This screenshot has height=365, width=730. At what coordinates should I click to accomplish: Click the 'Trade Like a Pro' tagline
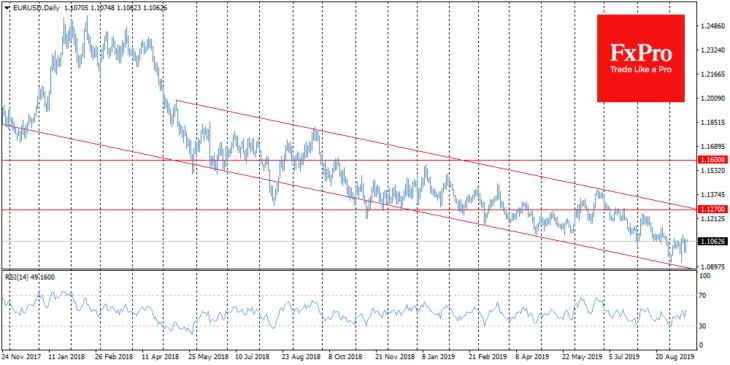(641, 70)
